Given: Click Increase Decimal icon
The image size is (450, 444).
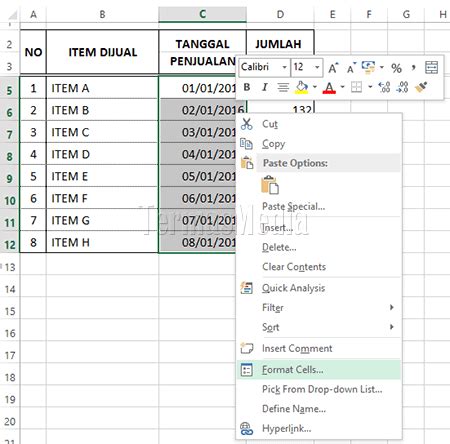Looking at the screenshot, I should click(384, 87).
